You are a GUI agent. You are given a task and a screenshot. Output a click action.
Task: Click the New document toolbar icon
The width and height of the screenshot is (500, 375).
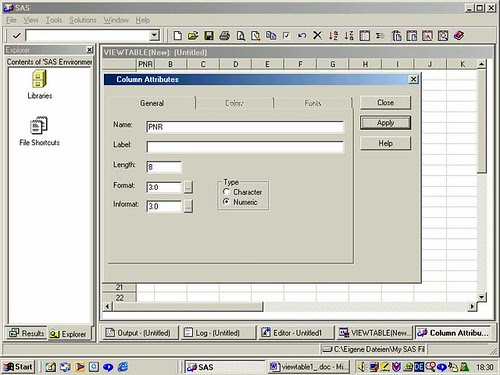(178, 35)
